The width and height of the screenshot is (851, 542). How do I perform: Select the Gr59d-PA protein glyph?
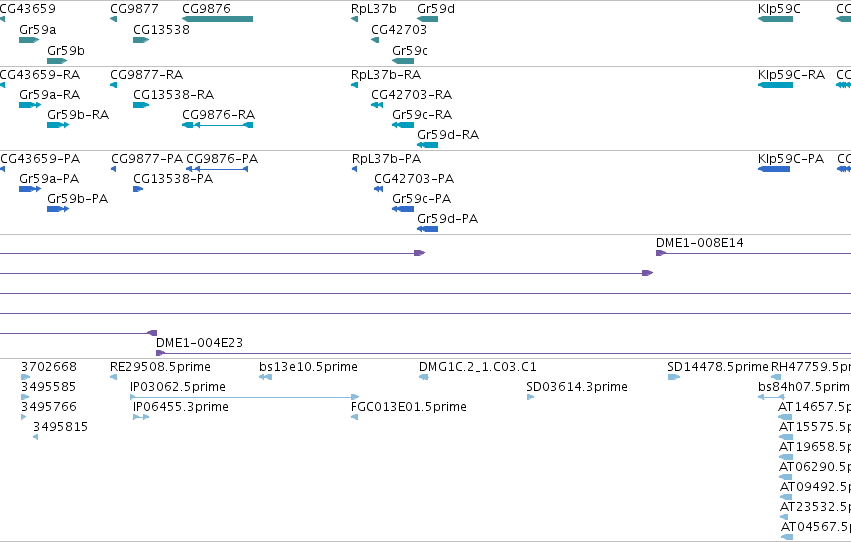click(428, 229)
